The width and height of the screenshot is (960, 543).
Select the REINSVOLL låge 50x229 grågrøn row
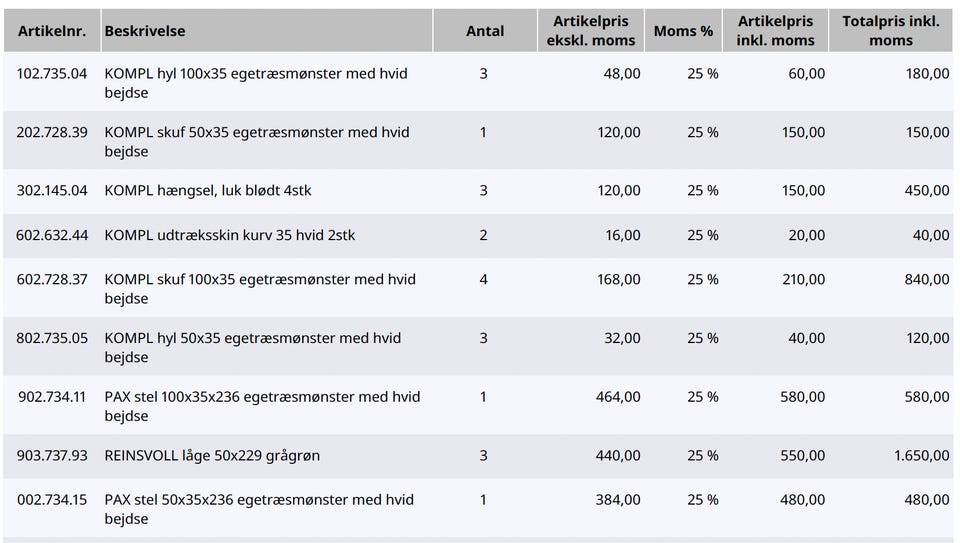coord(212,456)
